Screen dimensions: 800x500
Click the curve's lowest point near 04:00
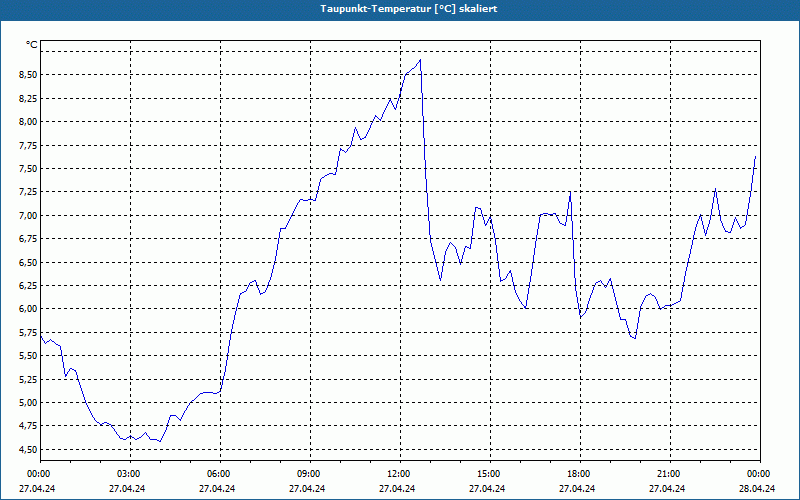tap(160, 441)
